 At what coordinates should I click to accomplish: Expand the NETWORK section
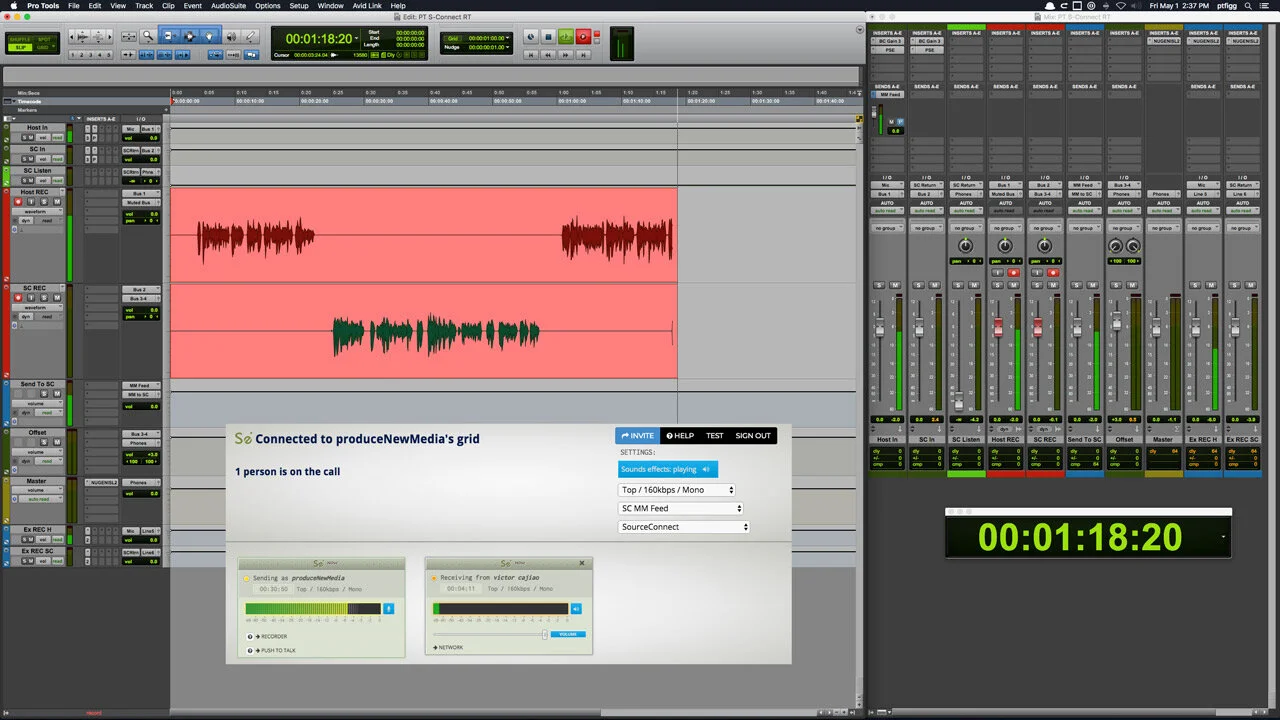click(448, 647)
